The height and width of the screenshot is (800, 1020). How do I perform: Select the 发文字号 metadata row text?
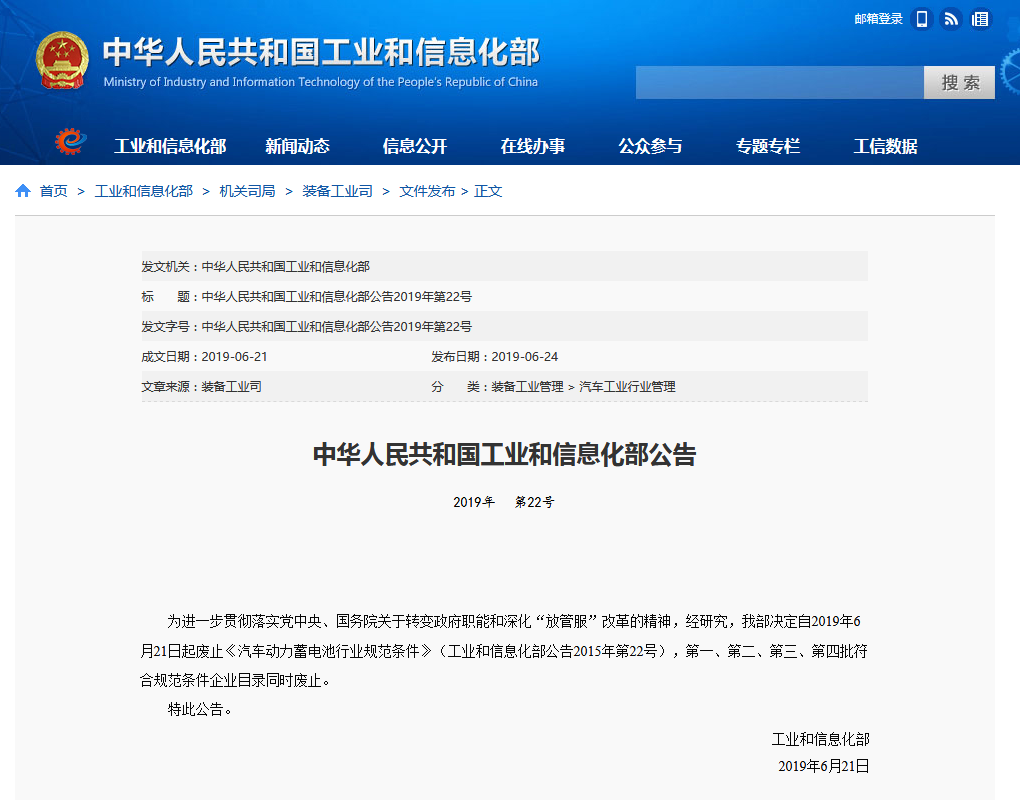coord(306,327)
